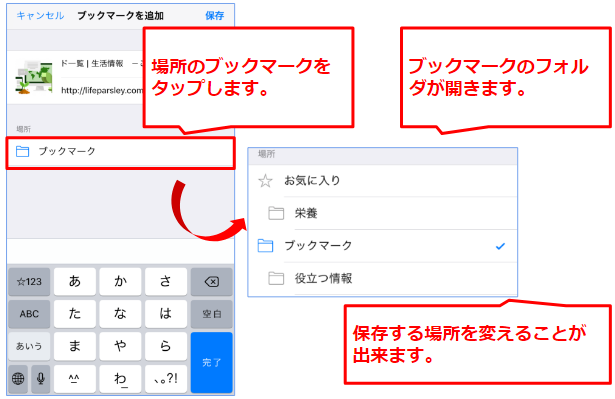Select the 栄養 folder
615x399 pixels.
382,213
